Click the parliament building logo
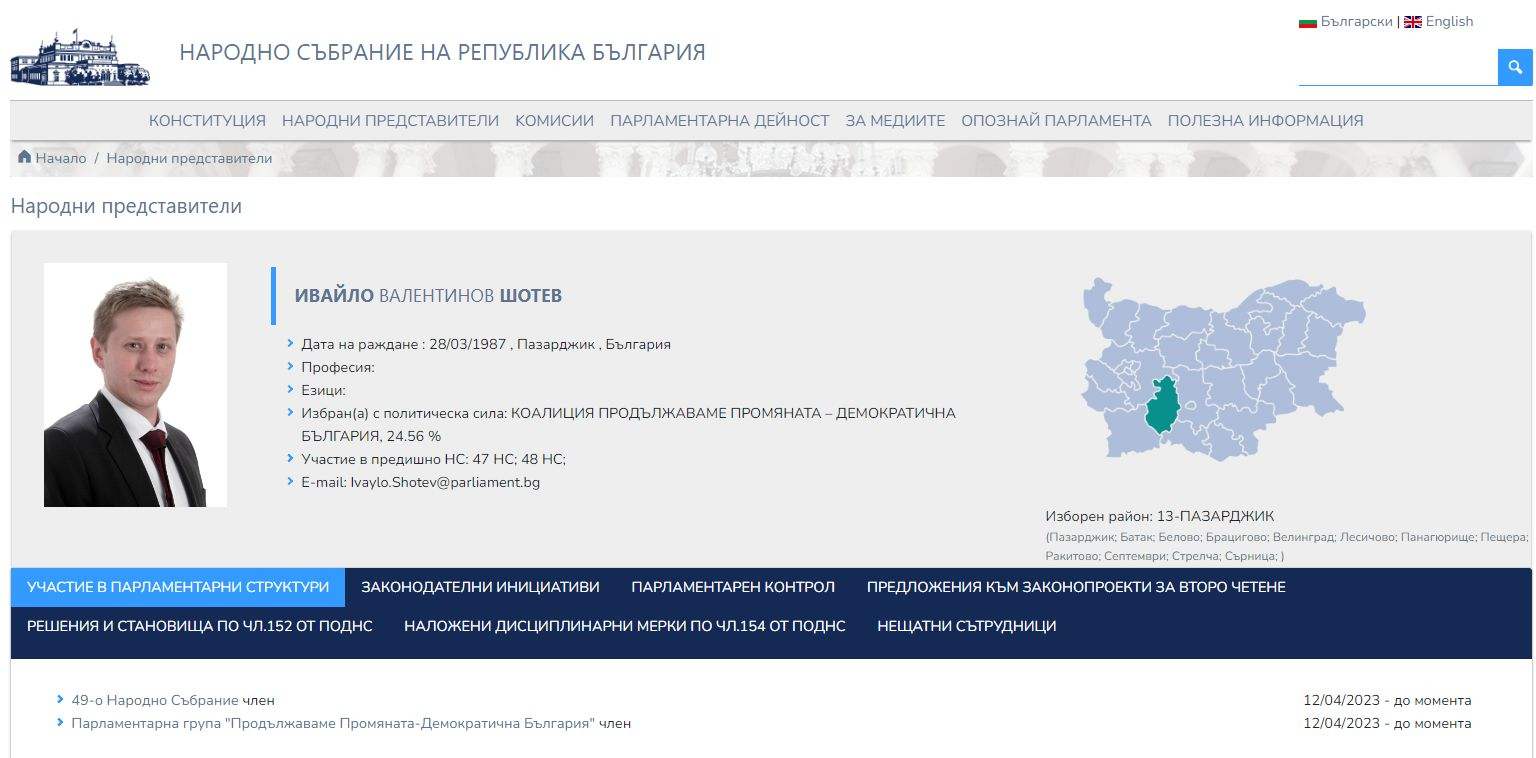The image size is (1536, 758). (80, 57)
